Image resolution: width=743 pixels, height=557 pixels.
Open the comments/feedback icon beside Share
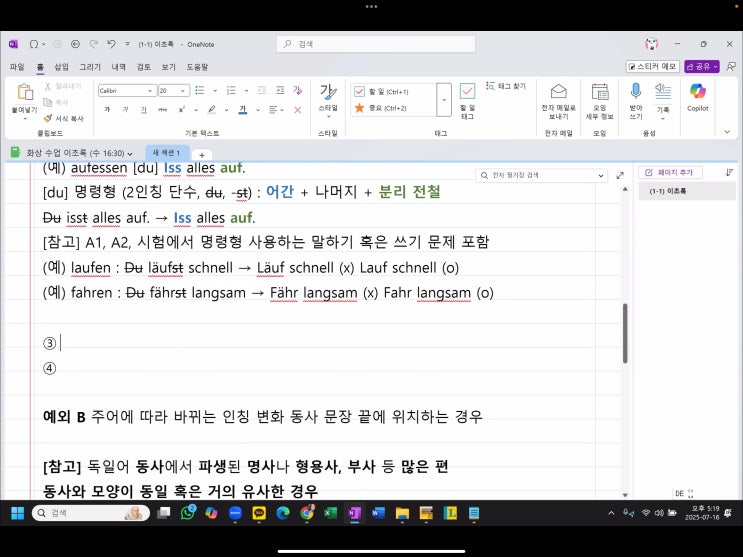click(731, 66)
